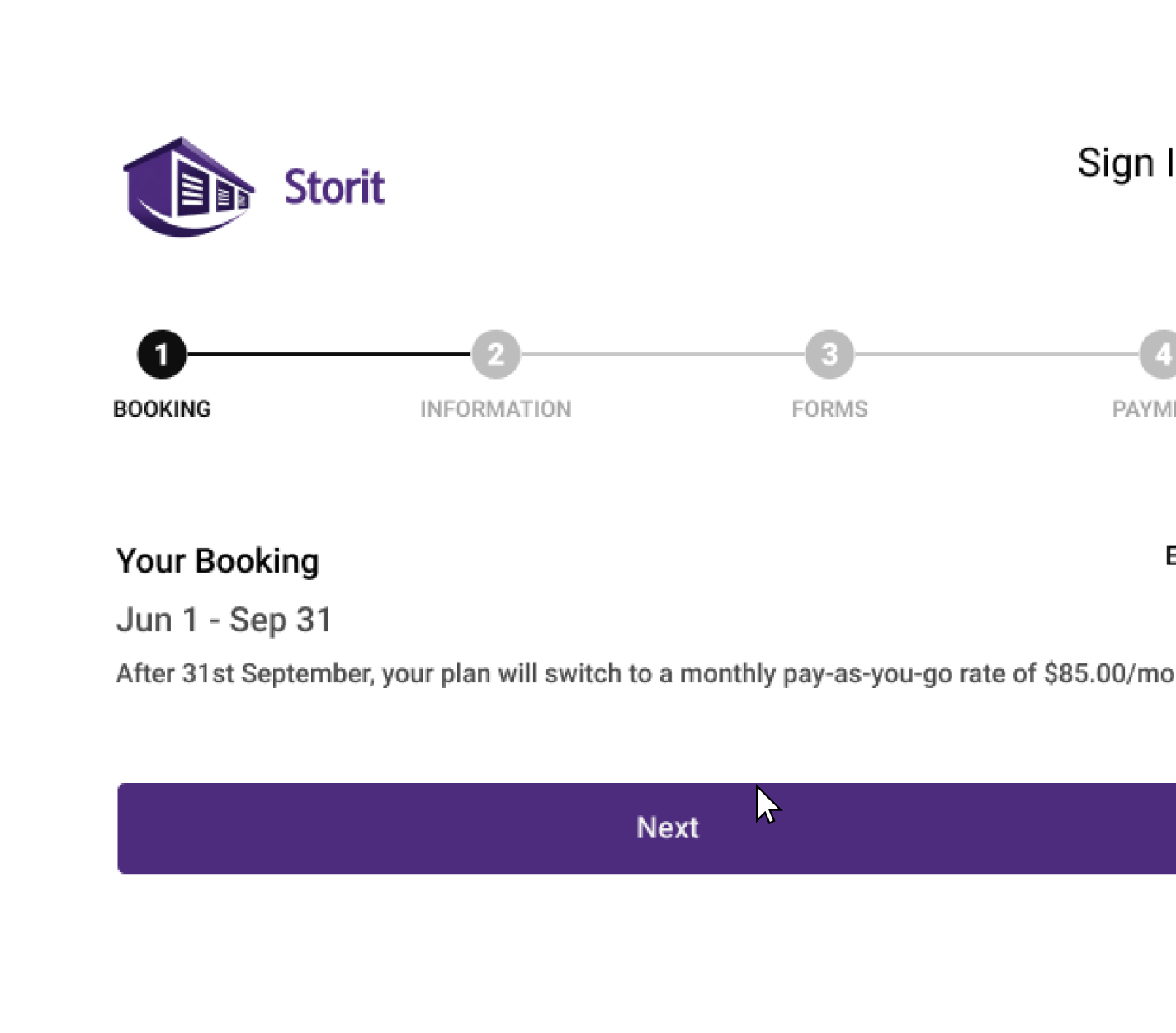Switch to the BOOKING step label
The image size is (1176, 1033).
(x=162, y=408)
